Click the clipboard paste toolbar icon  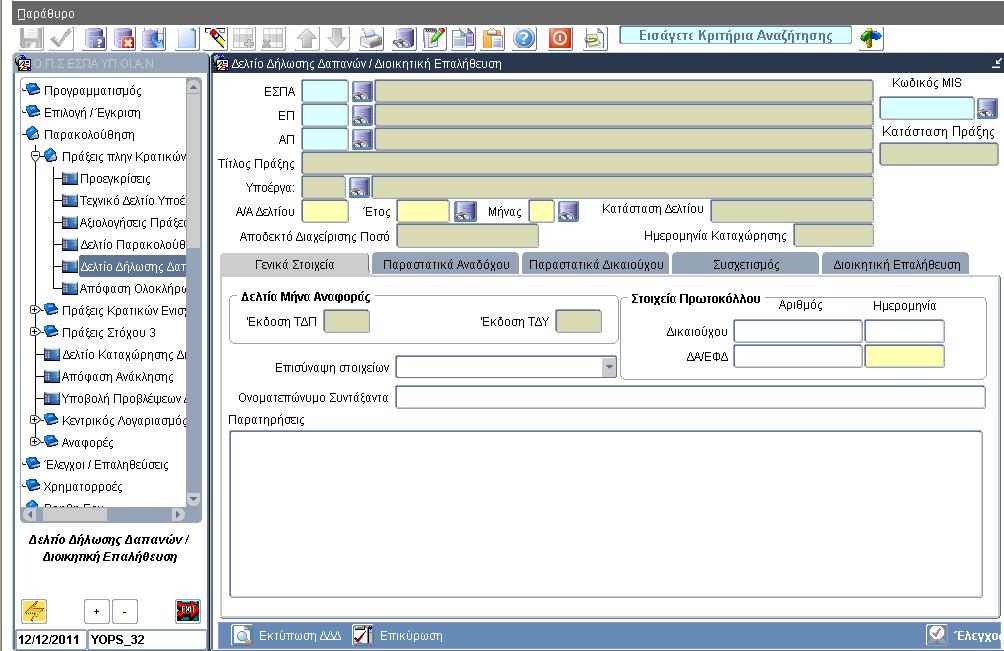coord(493,39)
